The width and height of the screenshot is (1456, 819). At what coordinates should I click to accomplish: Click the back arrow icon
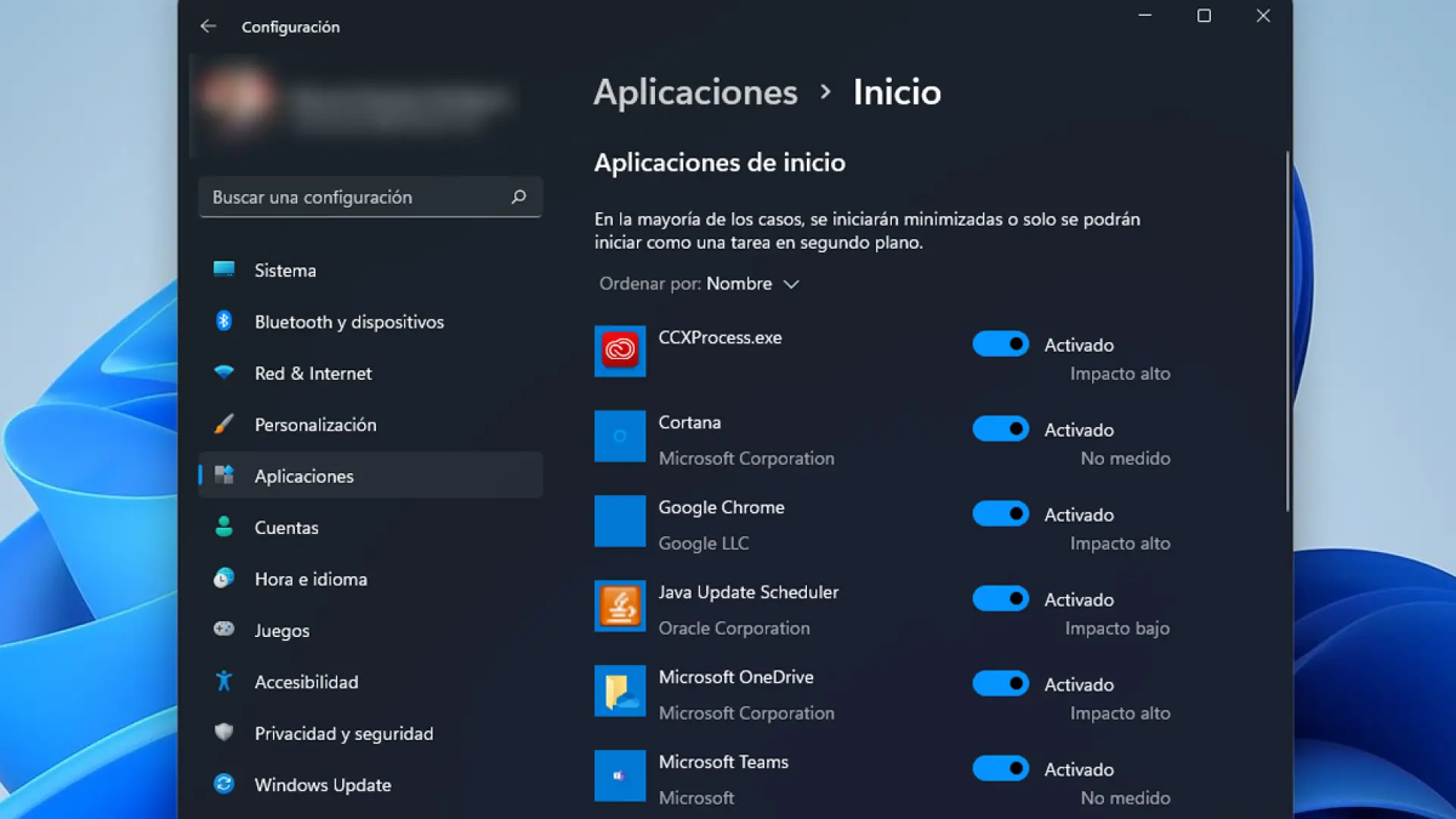click(x=208, y=27)
